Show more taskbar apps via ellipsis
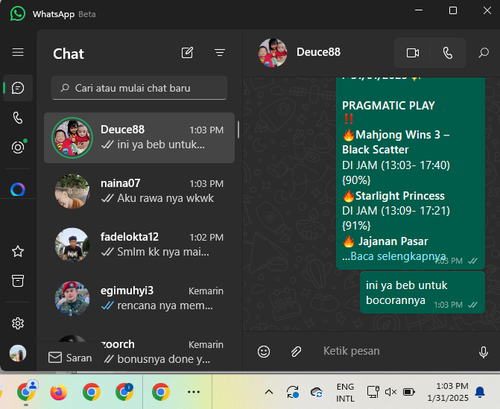The width and height of the screenshot is (500, 409). click(194, 392)
